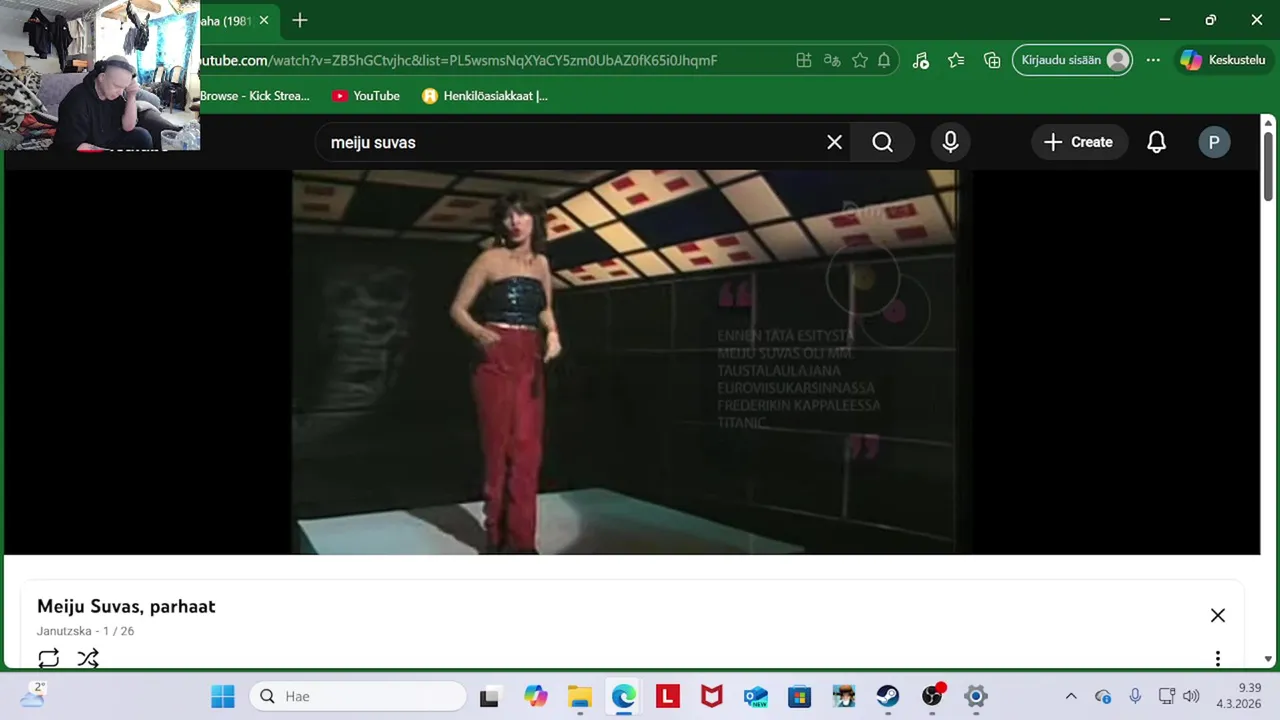Open Task View from the taskbar

(x=489, y=696)
